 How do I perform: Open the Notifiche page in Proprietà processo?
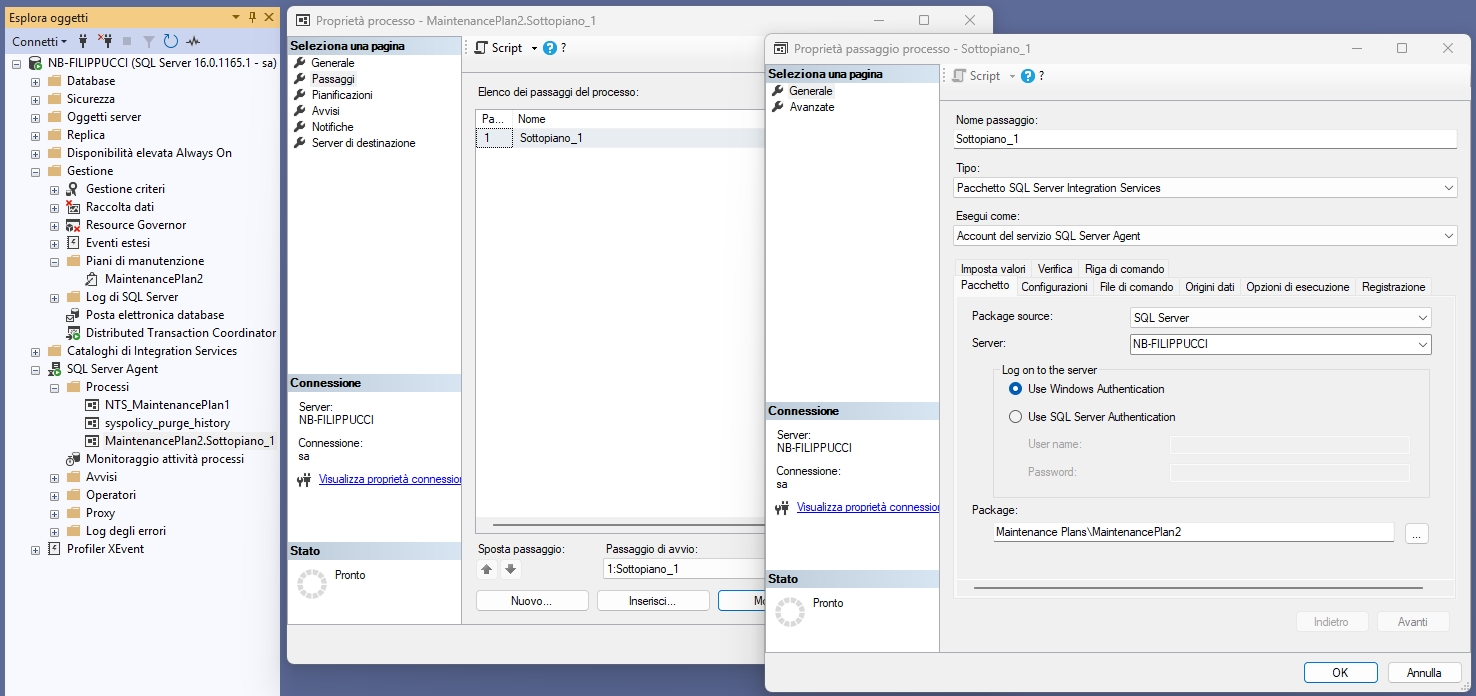click(332, 127)
